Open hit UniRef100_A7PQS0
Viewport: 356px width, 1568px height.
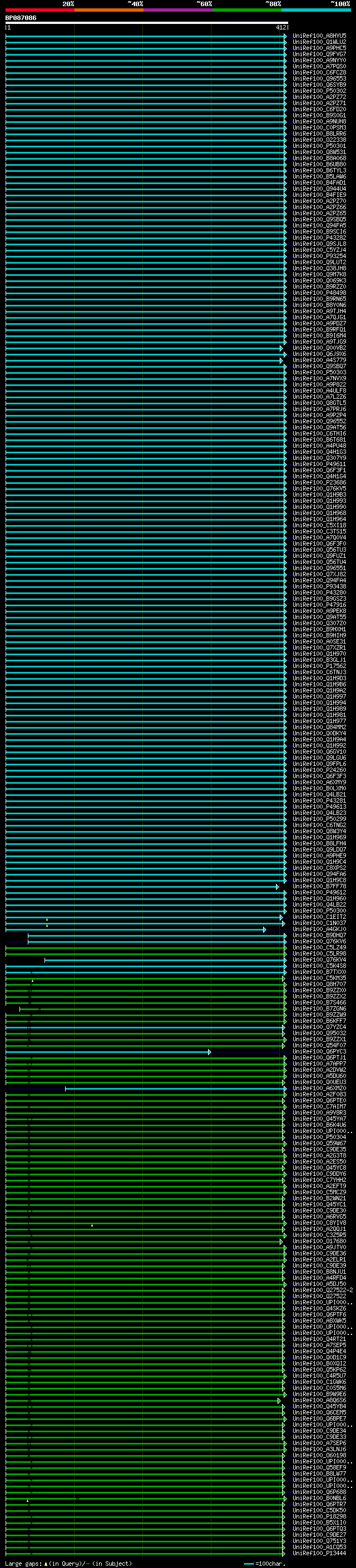click(x=319, y=66)
